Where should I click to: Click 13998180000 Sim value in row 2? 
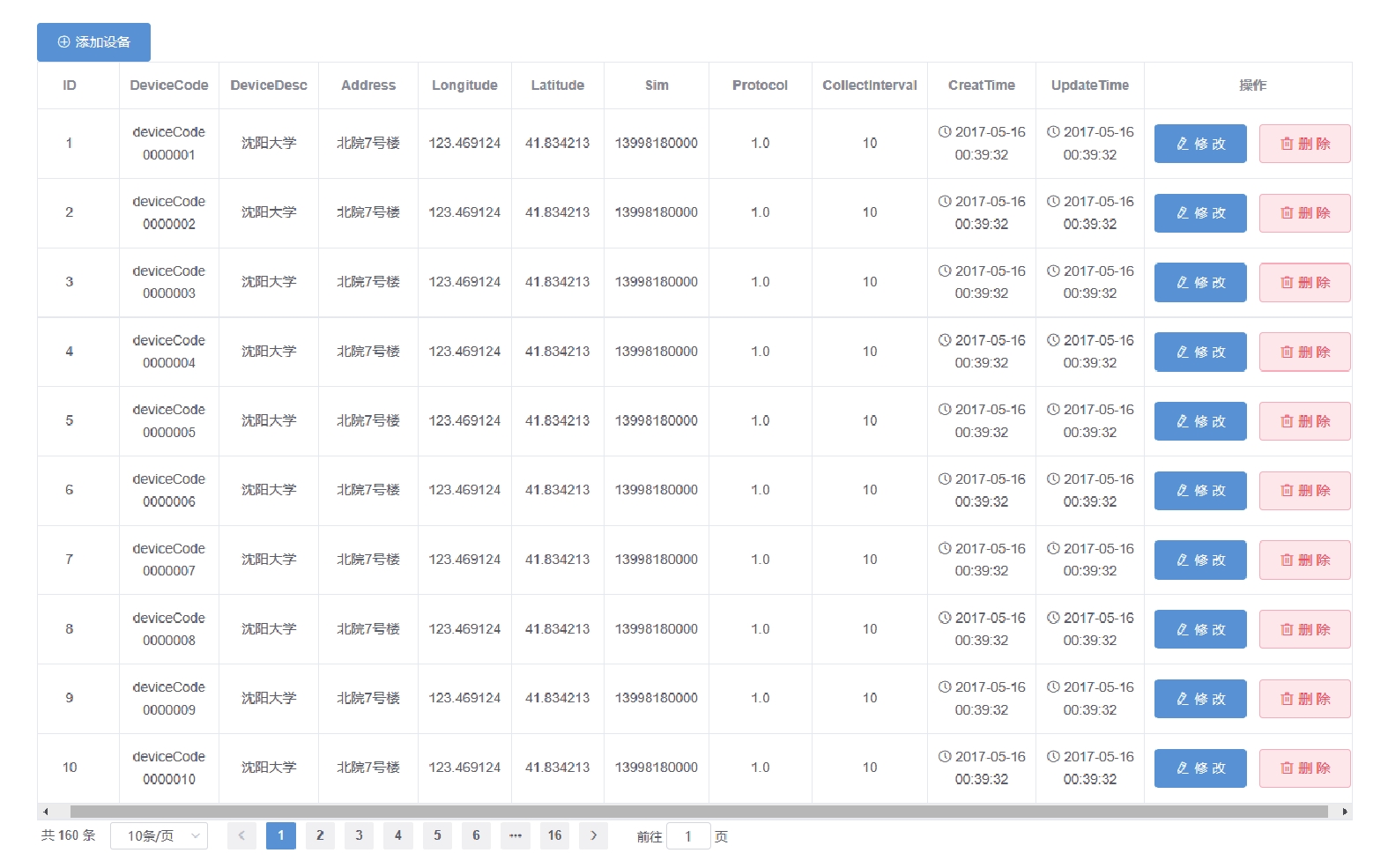pyautogui.click(x=657, y=212)
